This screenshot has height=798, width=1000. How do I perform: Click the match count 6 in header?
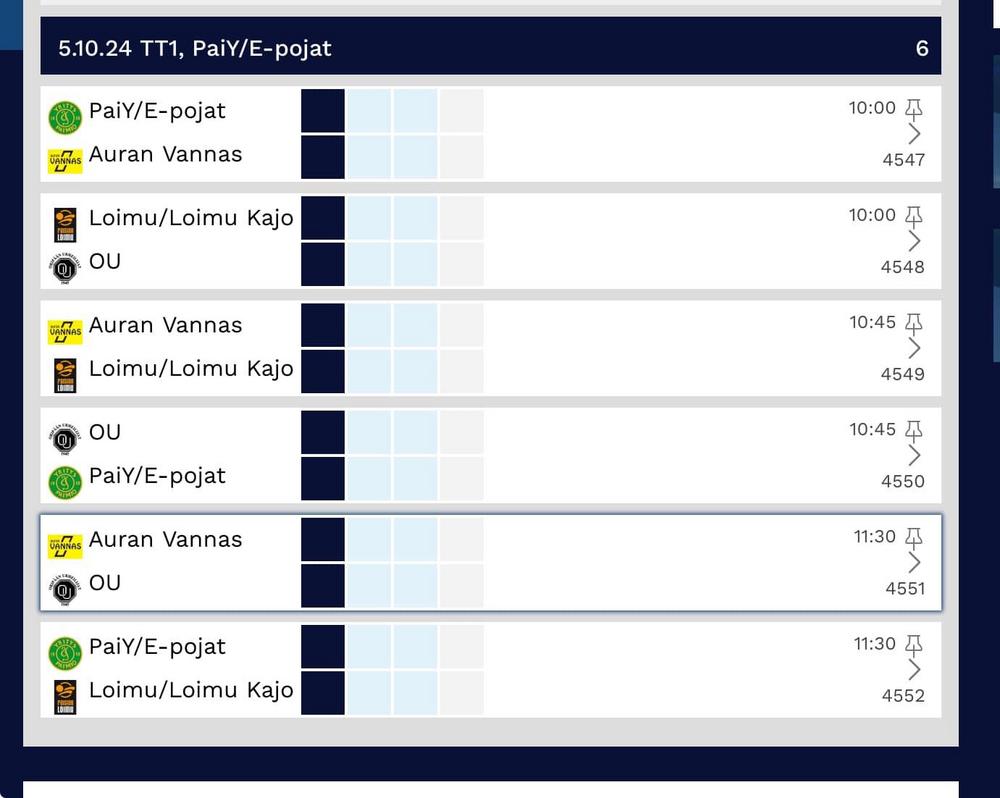coord(921,47)
